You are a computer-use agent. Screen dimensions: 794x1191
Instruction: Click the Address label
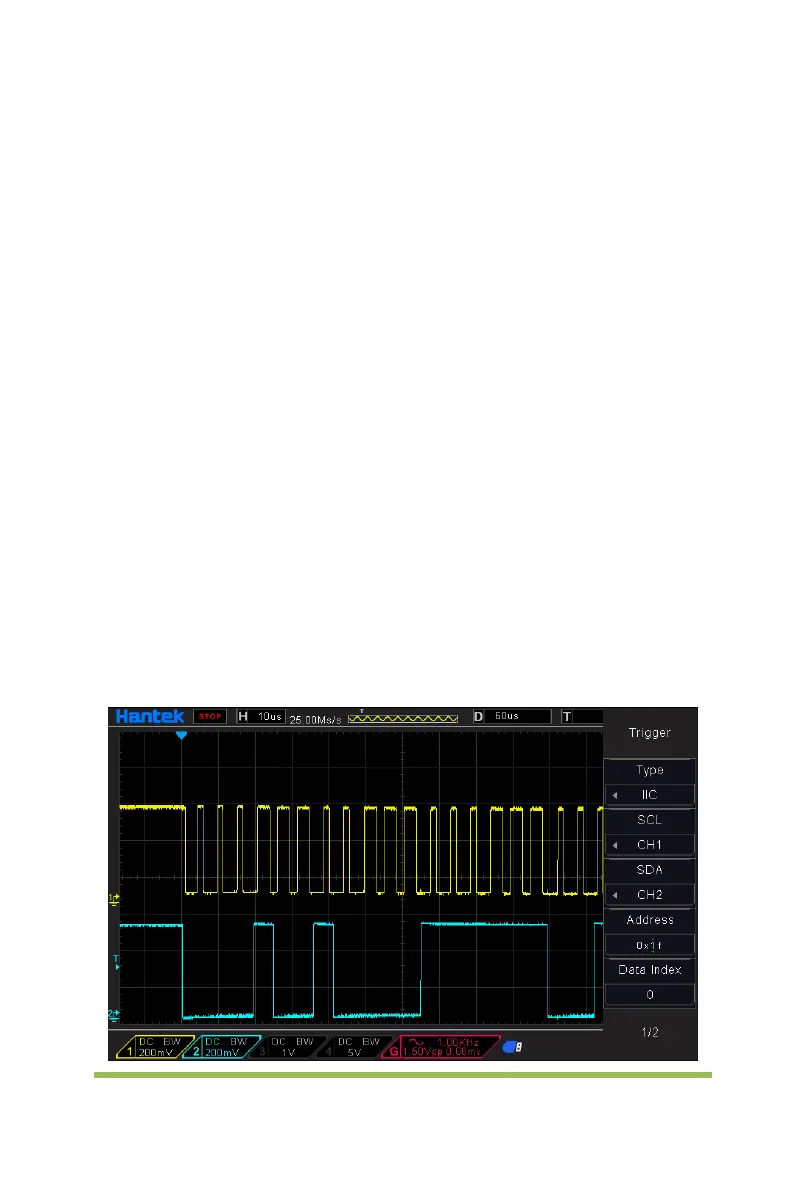pos(650,920)
